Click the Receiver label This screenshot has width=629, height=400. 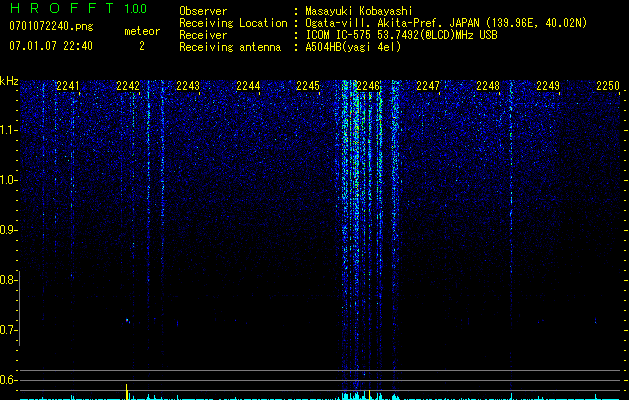click(203, 35)
